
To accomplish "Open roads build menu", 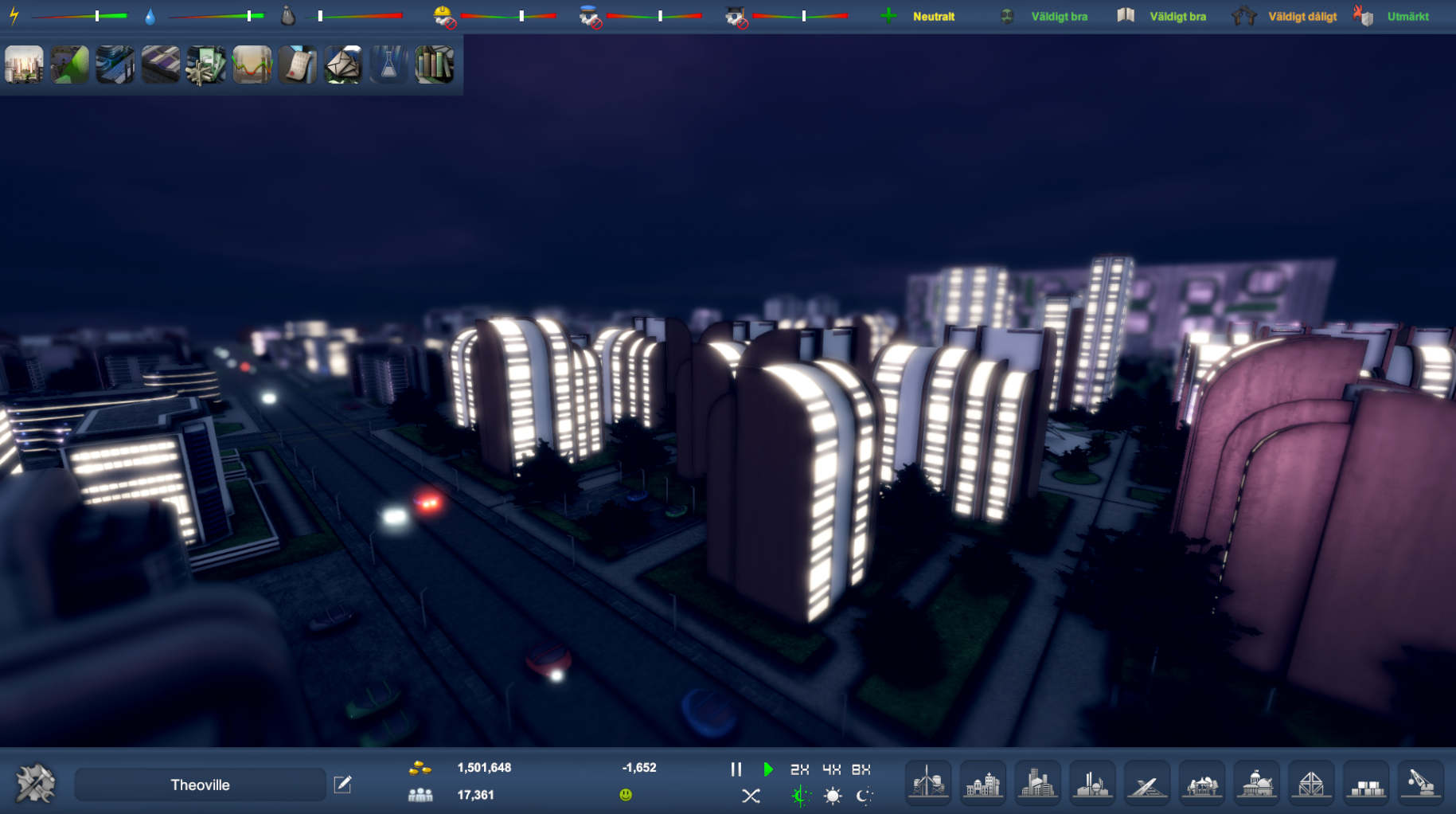I will pyautogui.click(x=1147, y=781).
